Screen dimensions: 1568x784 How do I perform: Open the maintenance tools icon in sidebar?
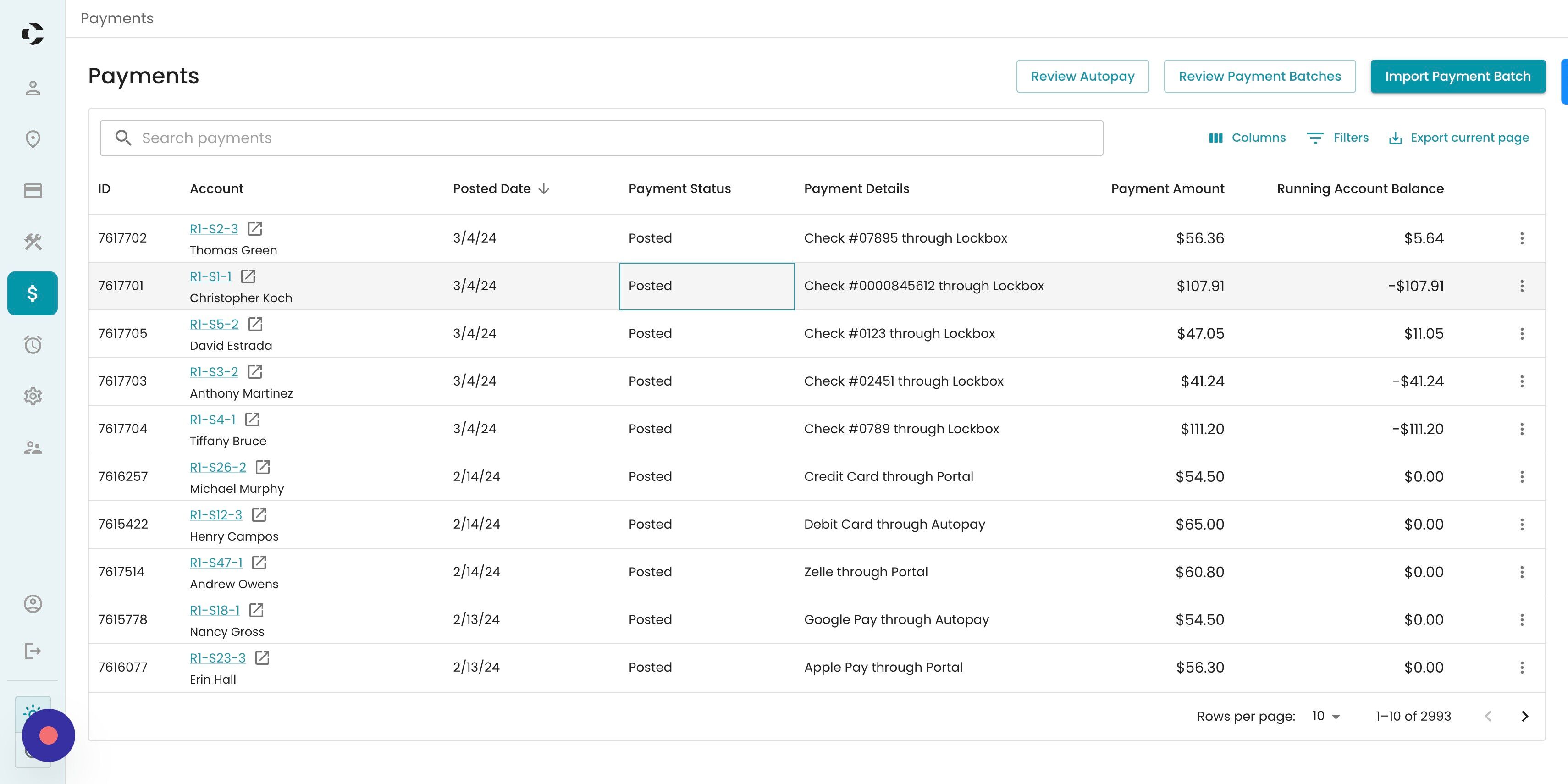click(x=33, y=242)
